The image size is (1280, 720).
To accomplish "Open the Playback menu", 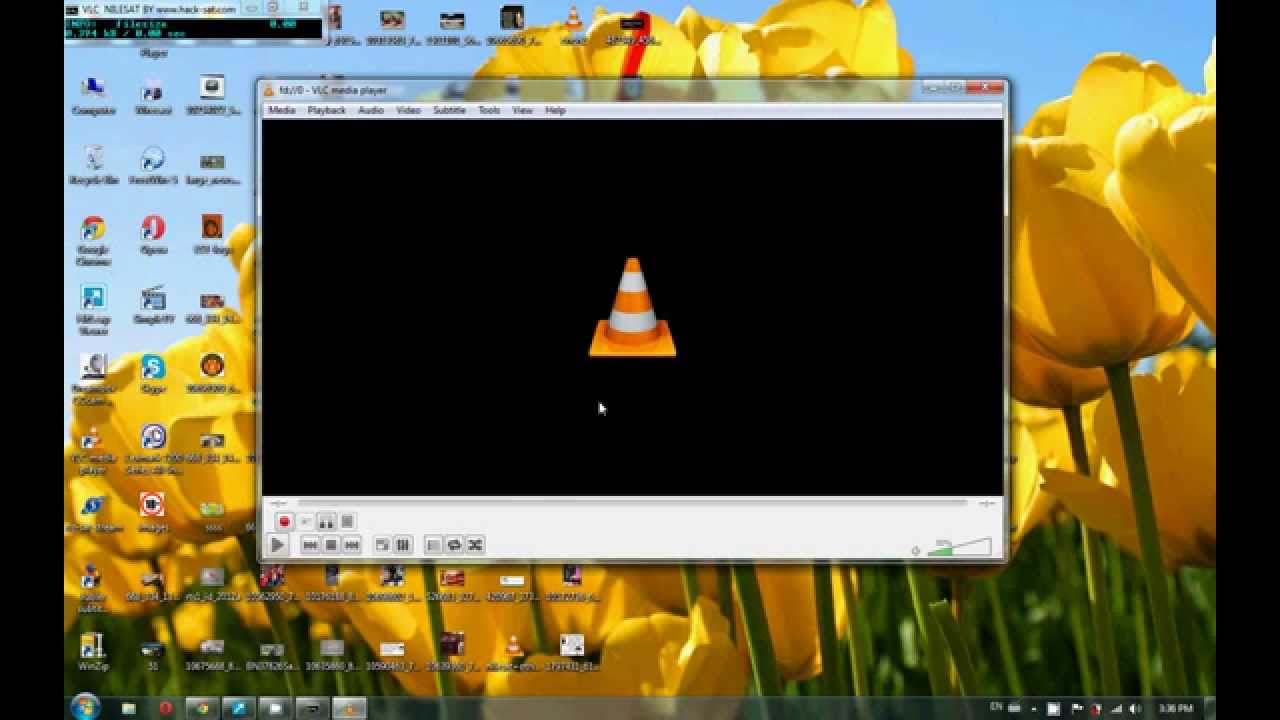I will (x=326, y=110).
